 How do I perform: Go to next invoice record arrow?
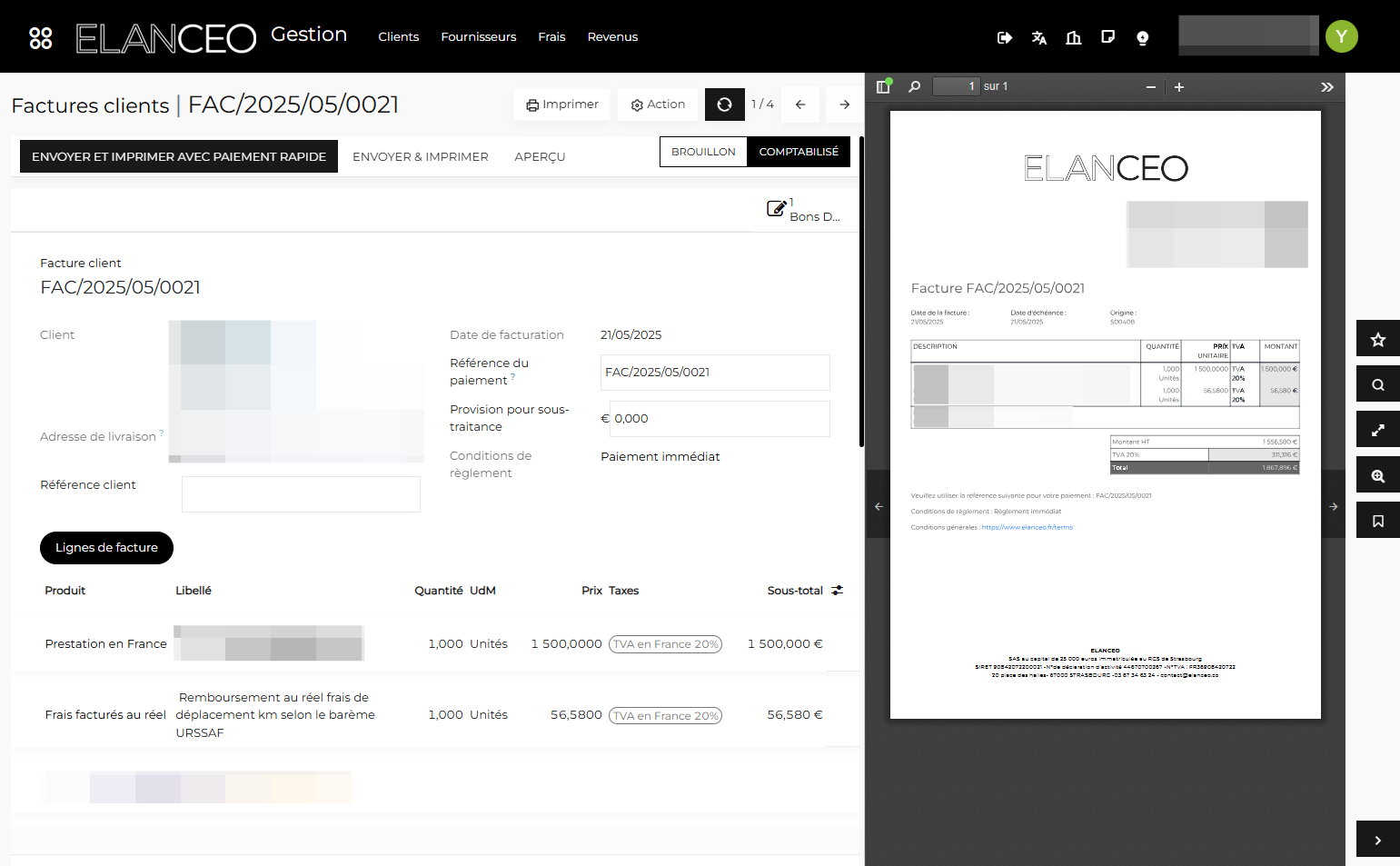845,105
